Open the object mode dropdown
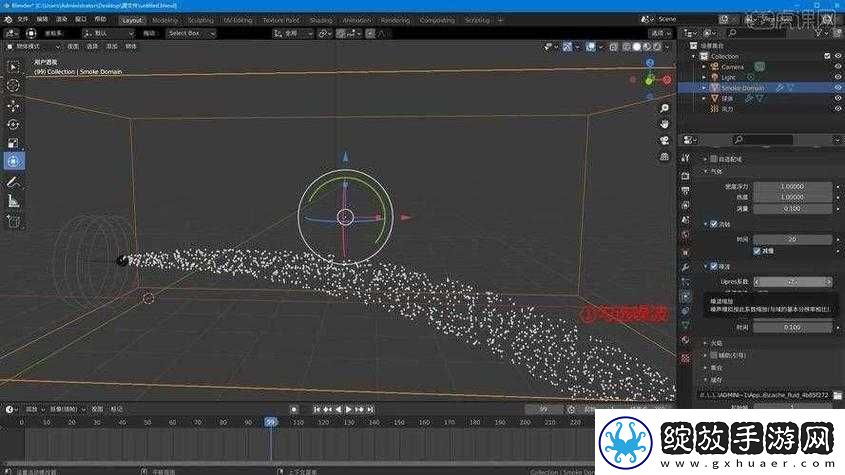The width and height of the screenshot is (845, 475). pos(32,47)
